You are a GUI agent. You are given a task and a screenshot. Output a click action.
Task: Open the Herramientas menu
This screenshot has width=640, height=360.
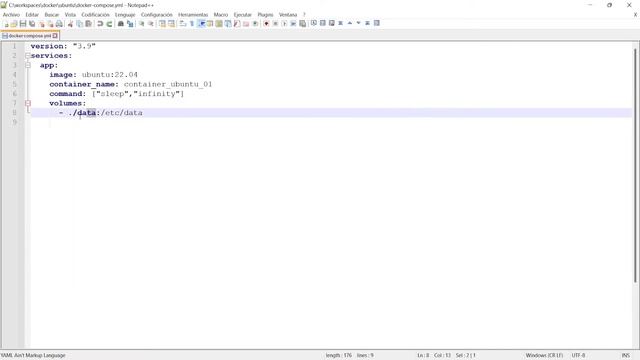click(193, 15)
